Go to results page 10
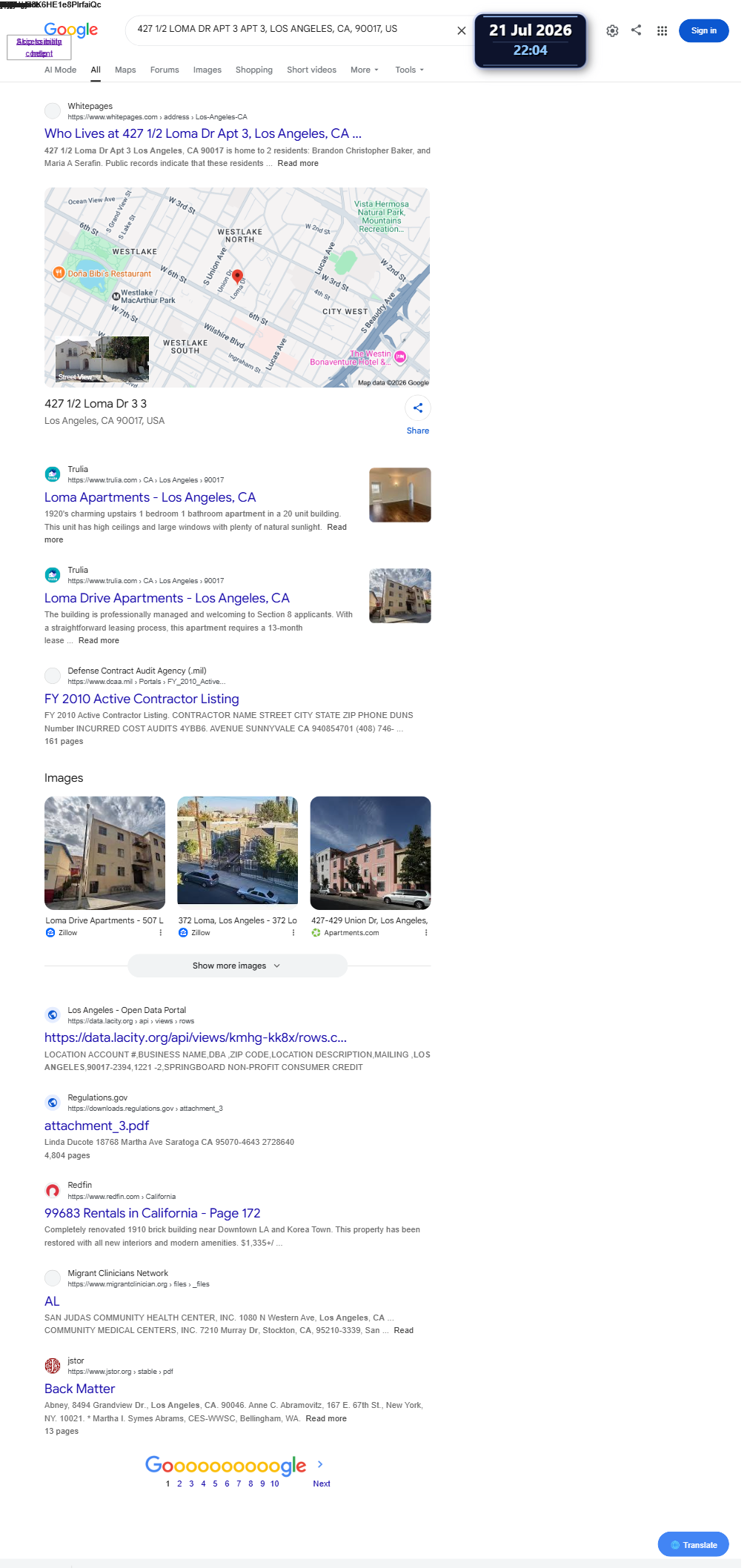Screen dimensions: 750x1568 point(274,1484)
